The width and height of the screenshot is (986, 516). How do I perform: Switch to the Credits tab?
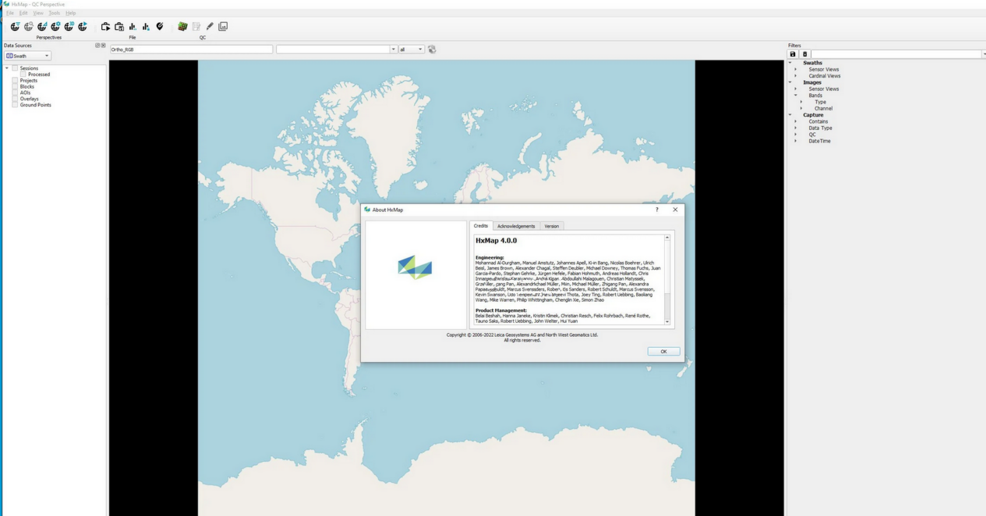481,226
